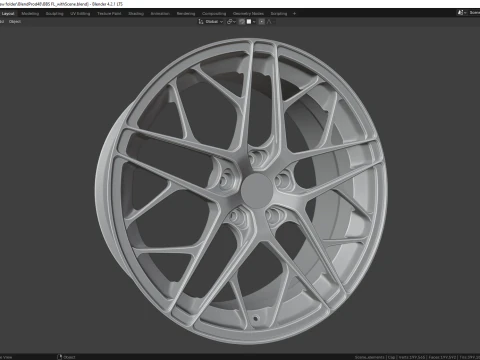Switch to the Shading workspace tab
The width and height of the screenshot is (480, 360).
136,14
